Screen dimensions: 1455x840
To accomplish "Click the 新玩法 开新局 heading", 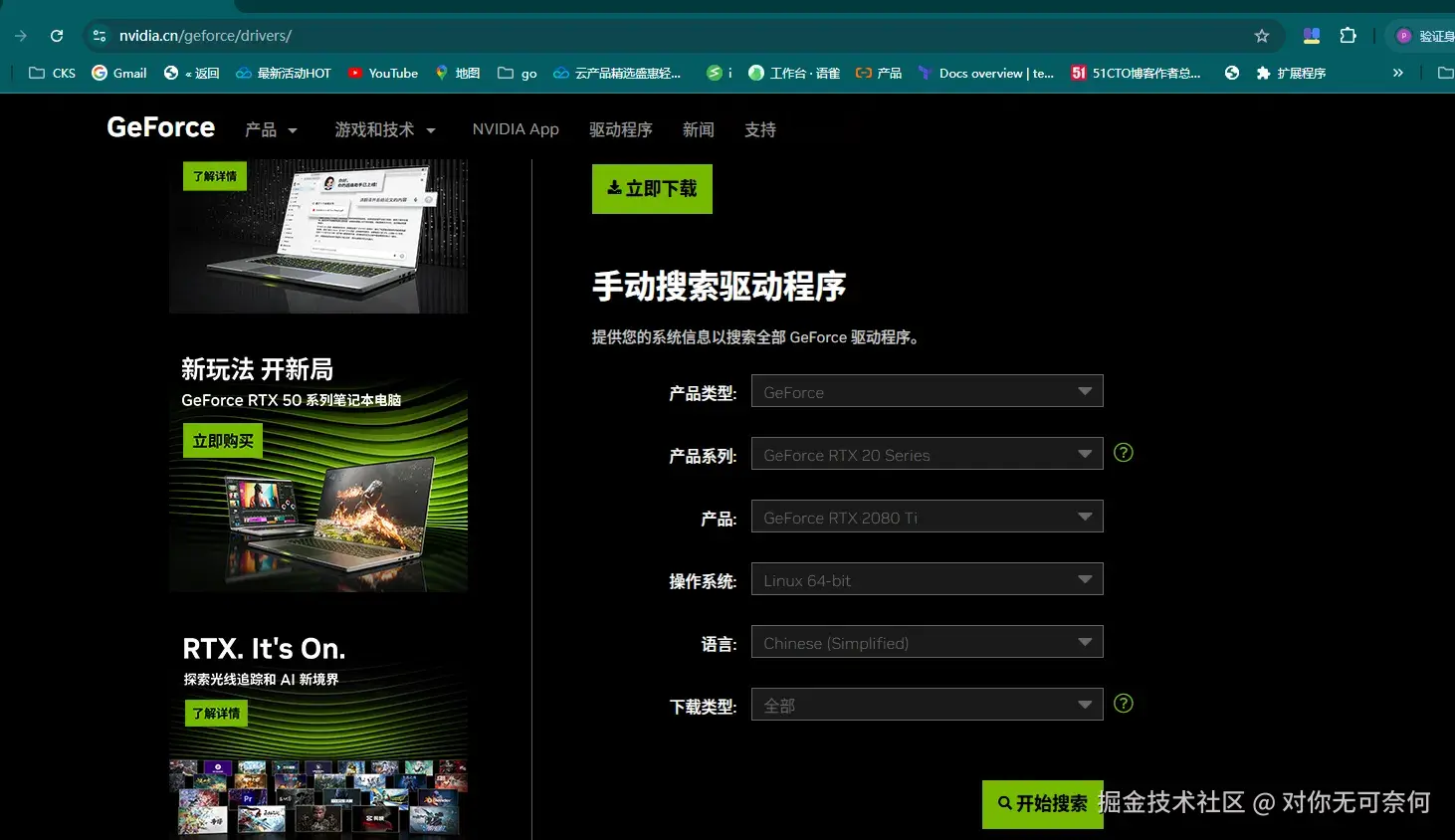I will point(257,369).
